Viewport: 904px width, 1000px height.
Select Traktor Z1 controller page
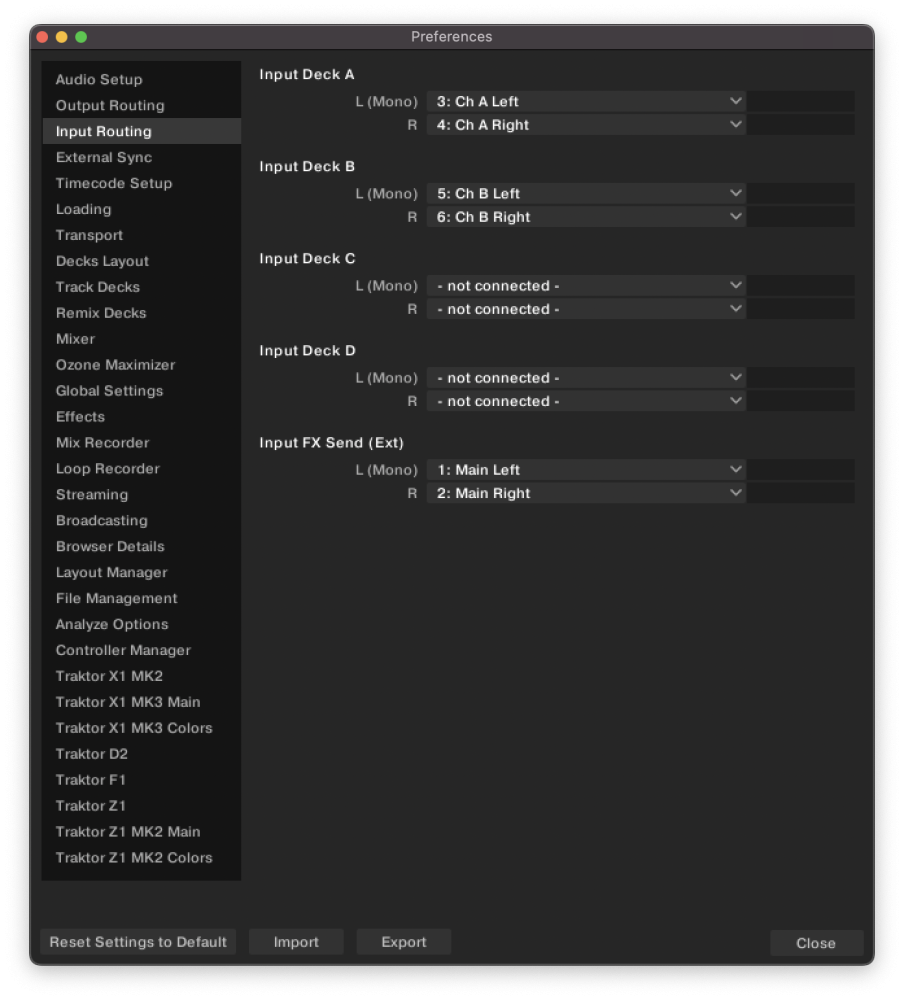142,805
